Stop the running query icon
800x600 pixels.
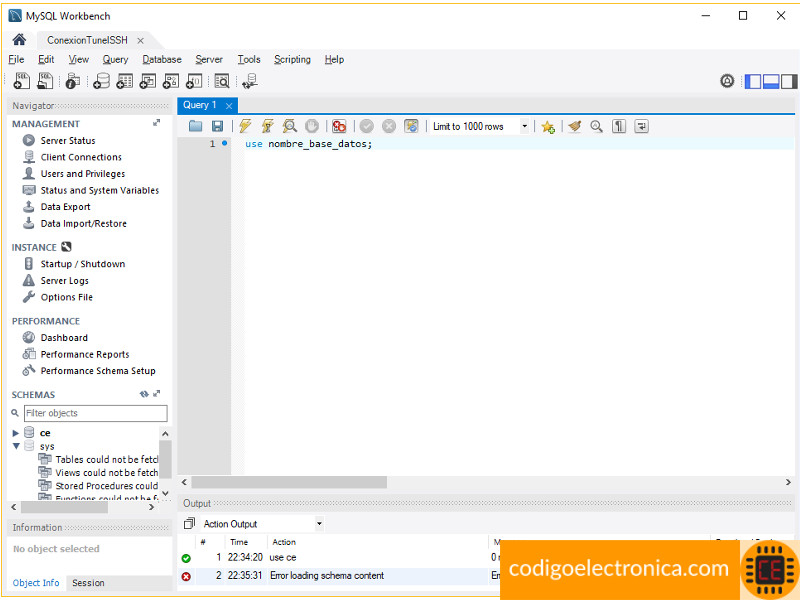(x=312, y=126)
